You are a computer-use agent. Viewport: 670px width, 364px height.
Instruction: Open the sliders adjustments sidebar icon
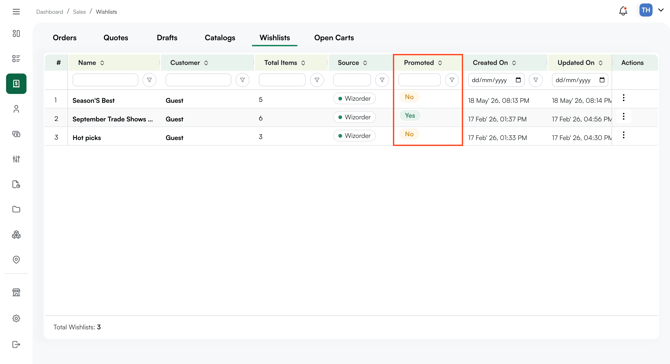coord(16,159)
